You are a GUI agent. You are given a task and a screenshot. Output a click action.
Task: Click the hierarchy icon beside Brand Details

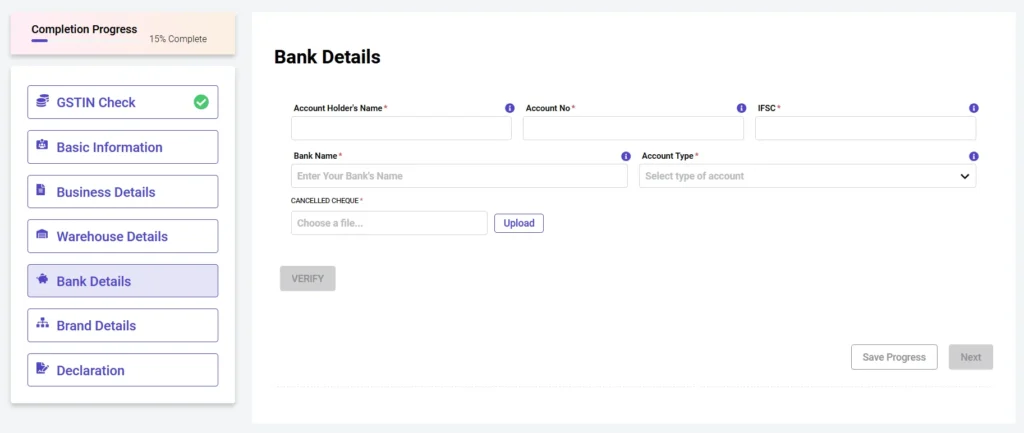[x=42, y=323]
